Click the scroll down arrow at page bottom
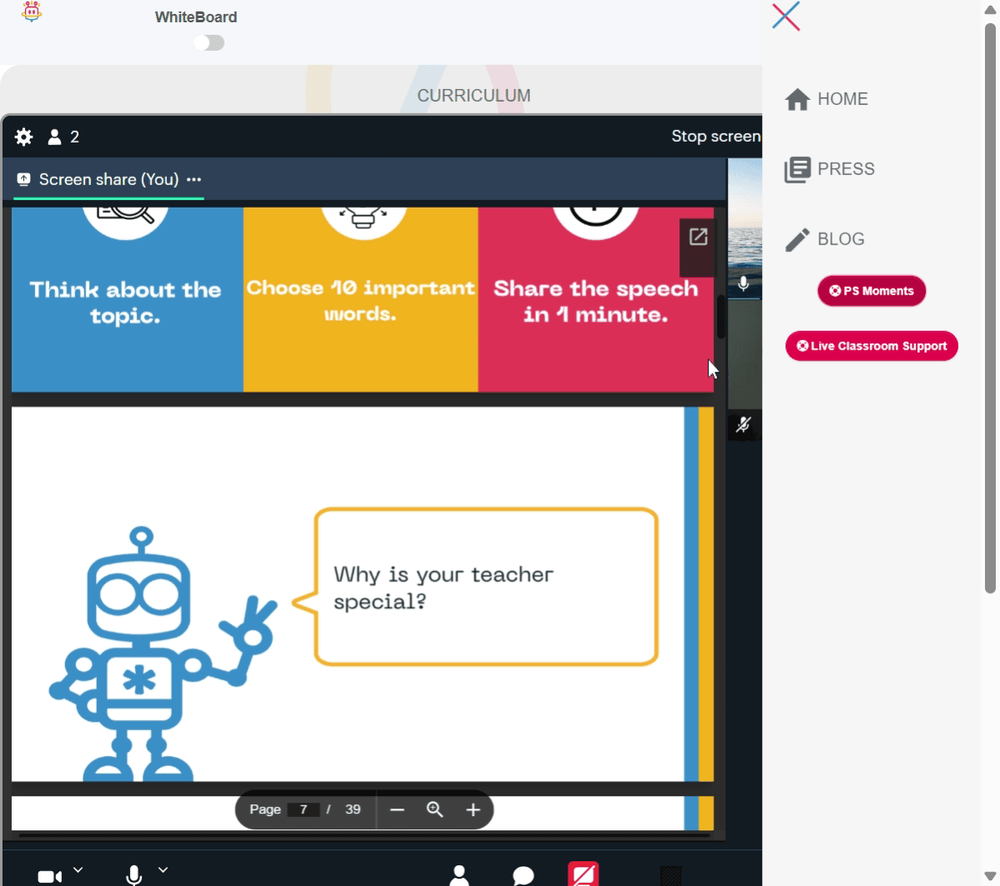The image size is (1000, 886). pos(990,876)
